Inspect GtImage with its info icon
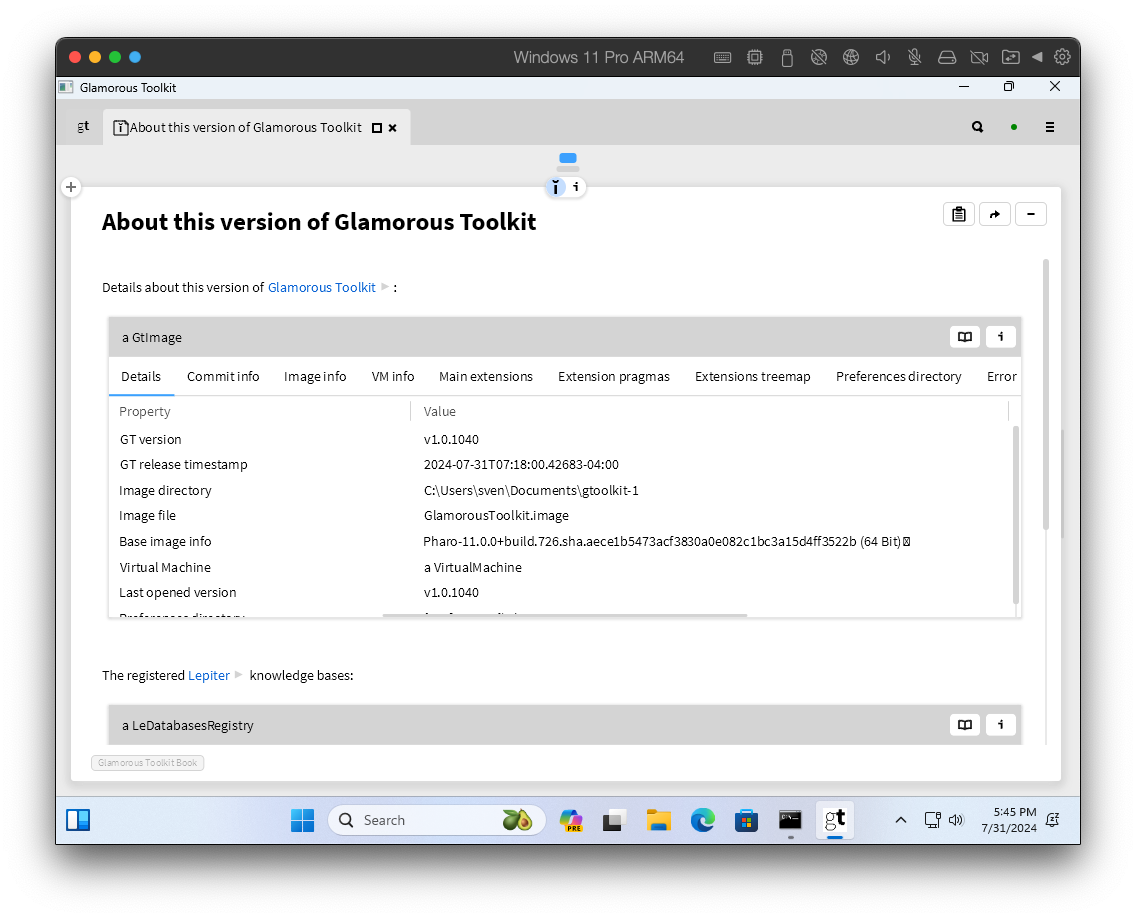The image size is (1136, 918). (x=1001, y=337)
